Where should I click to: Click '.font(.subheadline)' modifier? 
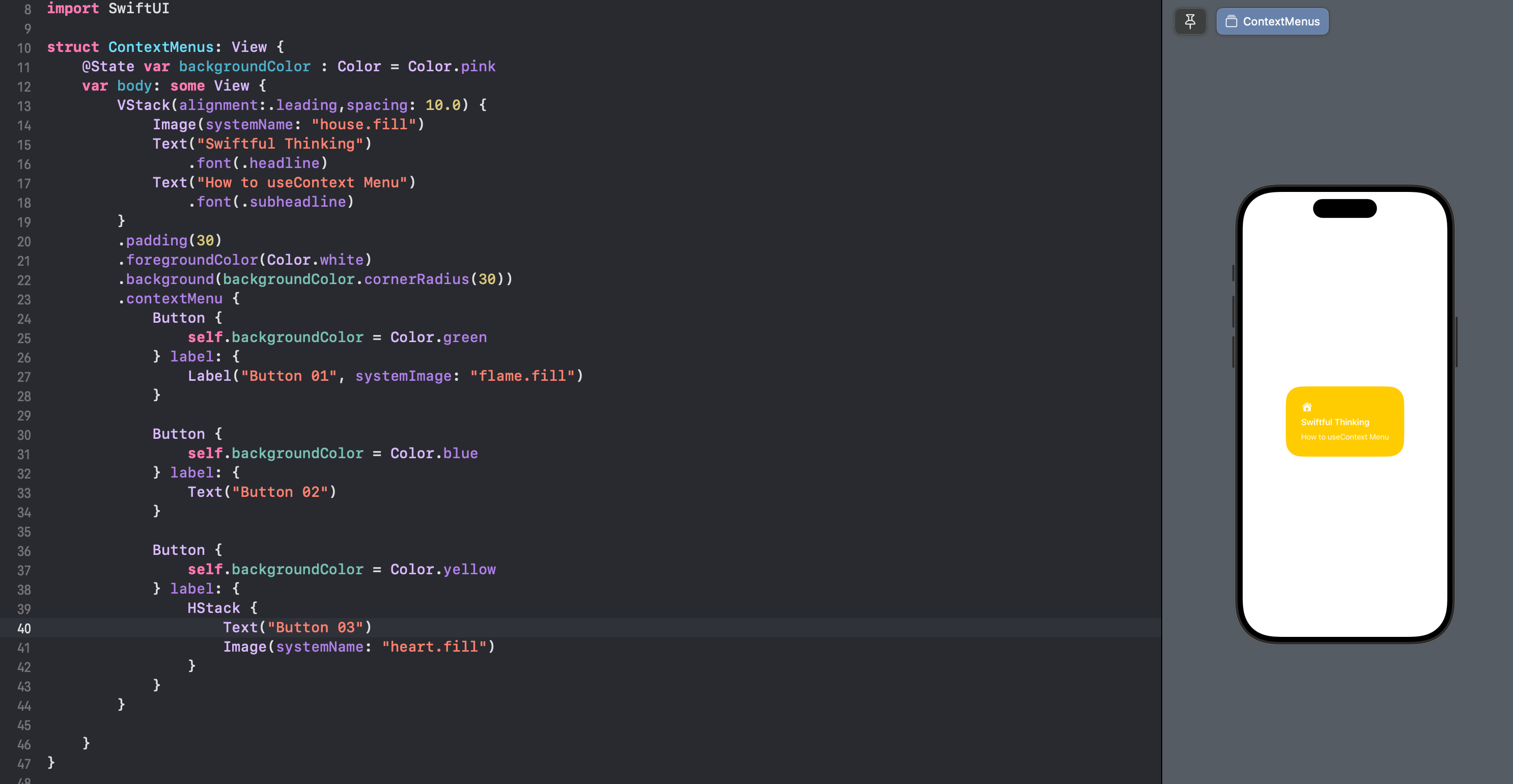[271, 202]
